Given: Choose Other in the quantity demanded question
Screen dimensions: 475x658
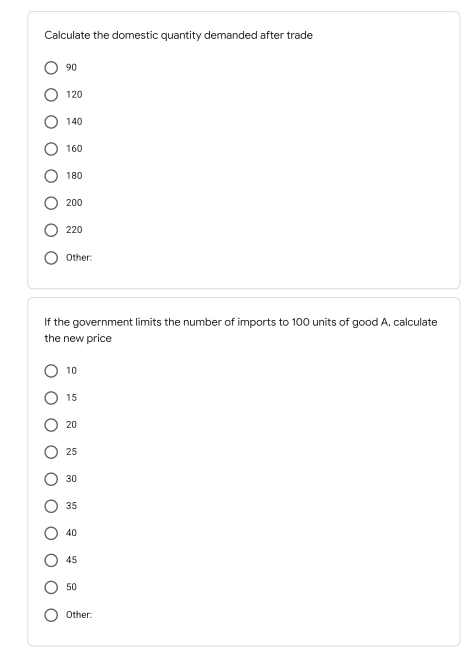Looking at the screenshot, I should click(x=51, y=258).
